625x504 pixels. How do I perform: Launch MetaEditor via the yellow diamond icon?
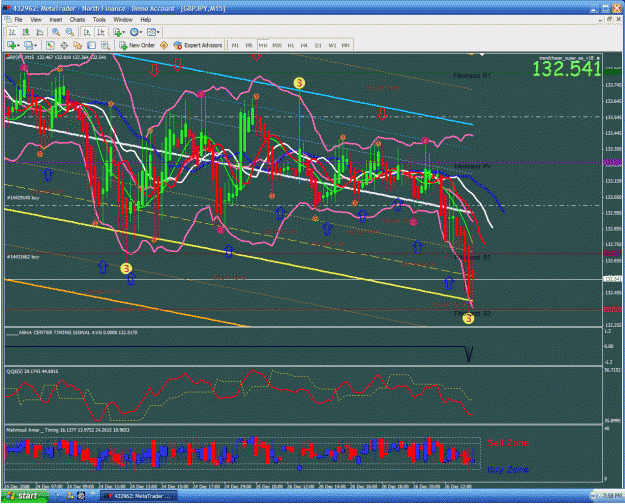[x=164, y=45]
